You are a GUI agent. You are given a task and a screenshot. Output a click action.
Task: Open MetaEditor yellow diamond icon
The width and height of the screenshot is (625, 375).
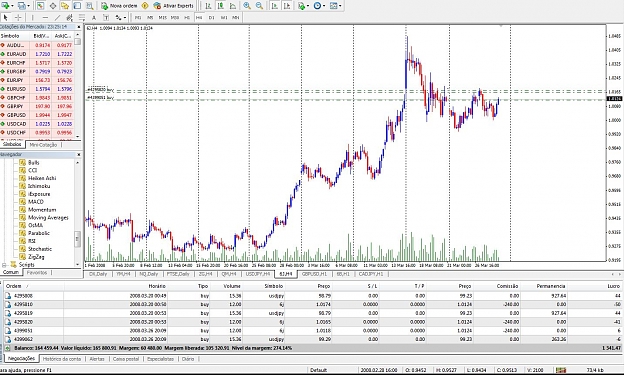(x=145, y=6)
